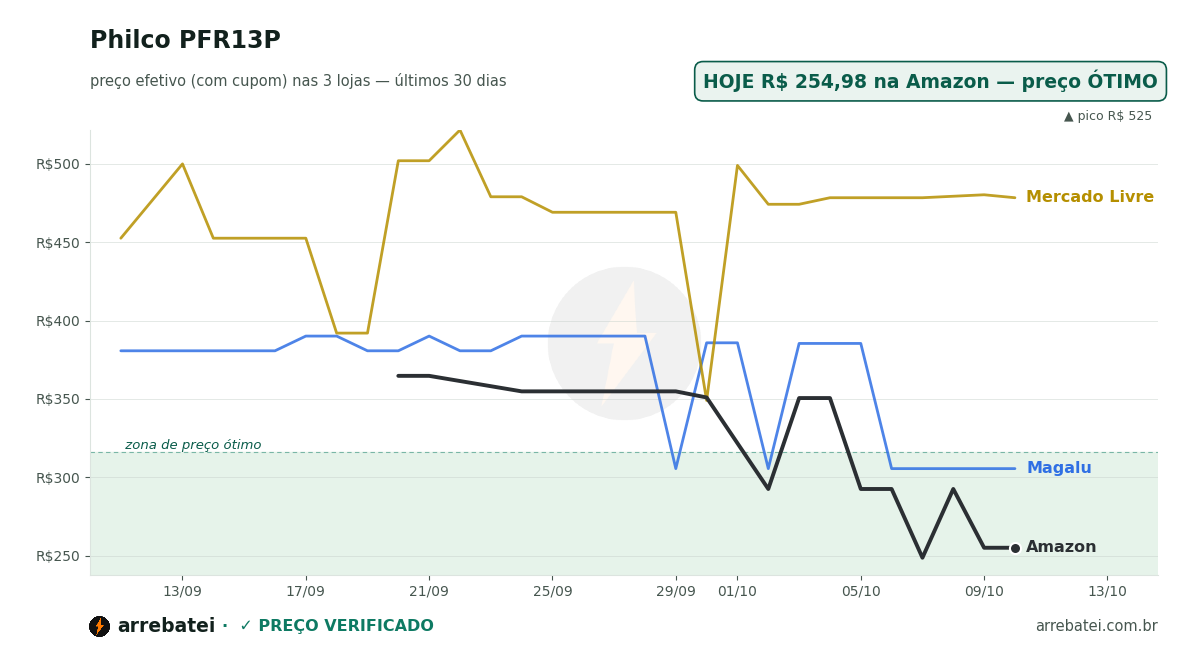The width and height of the screenshot is (1200, 650).
Task: Select the PREÇO VERIFICADO badge
Action: [x=336, y=627]
